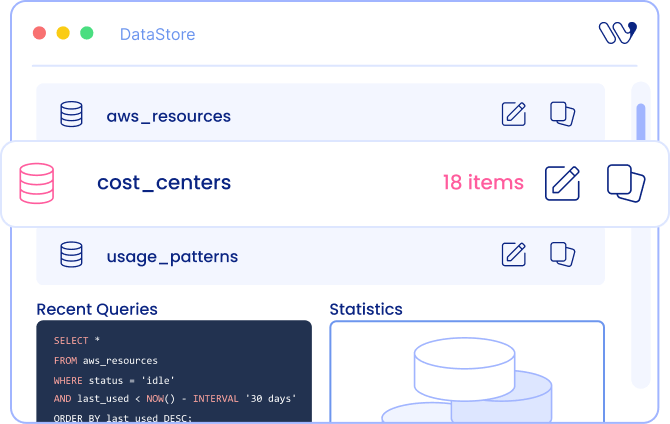Select the cost_centers table name

pos(164,183)
